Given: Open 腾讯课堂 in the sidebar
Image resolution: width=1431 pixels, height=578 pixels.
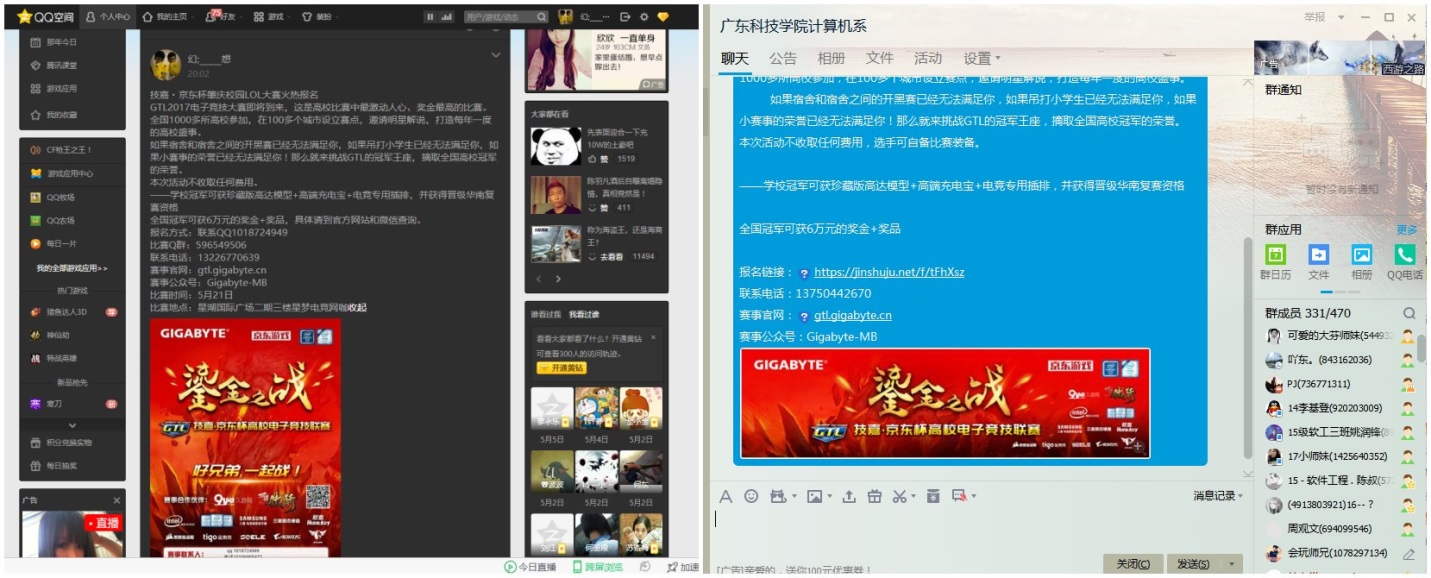Looking at the screenshot, I should [54, 65].
